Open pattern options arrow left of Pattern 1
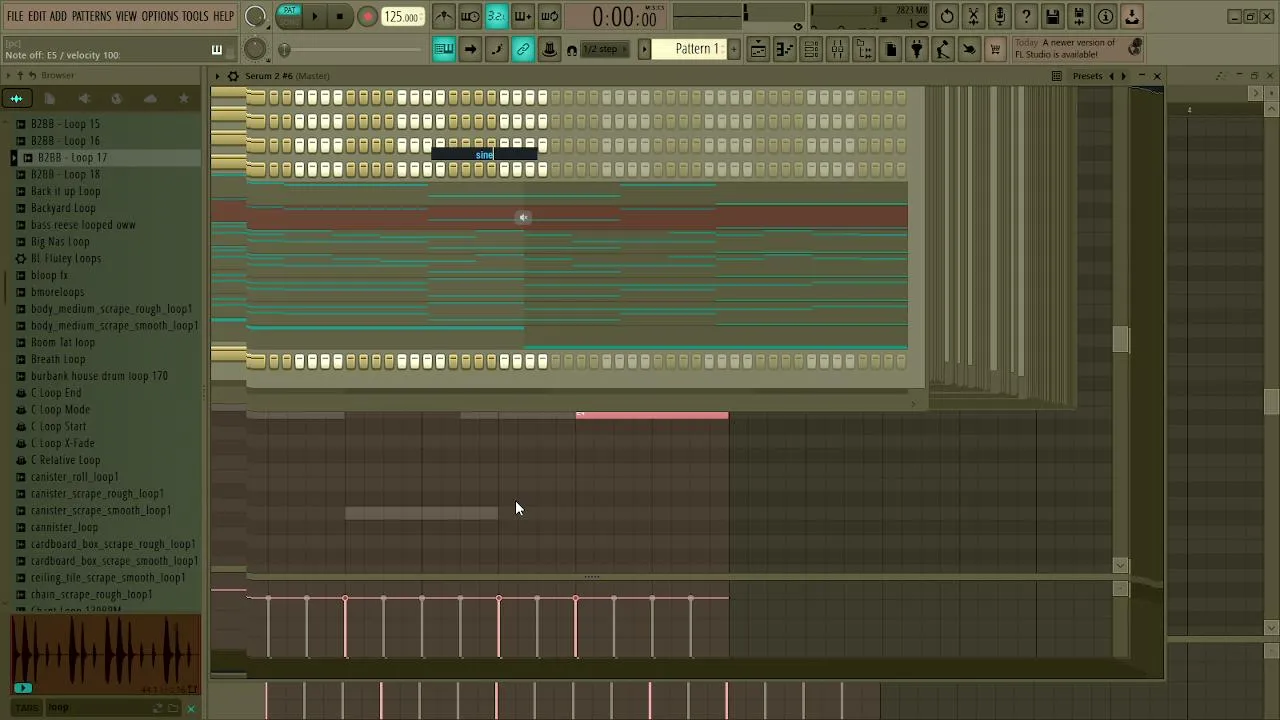This screenshot has height=720, width=1280. coord(644,49)
